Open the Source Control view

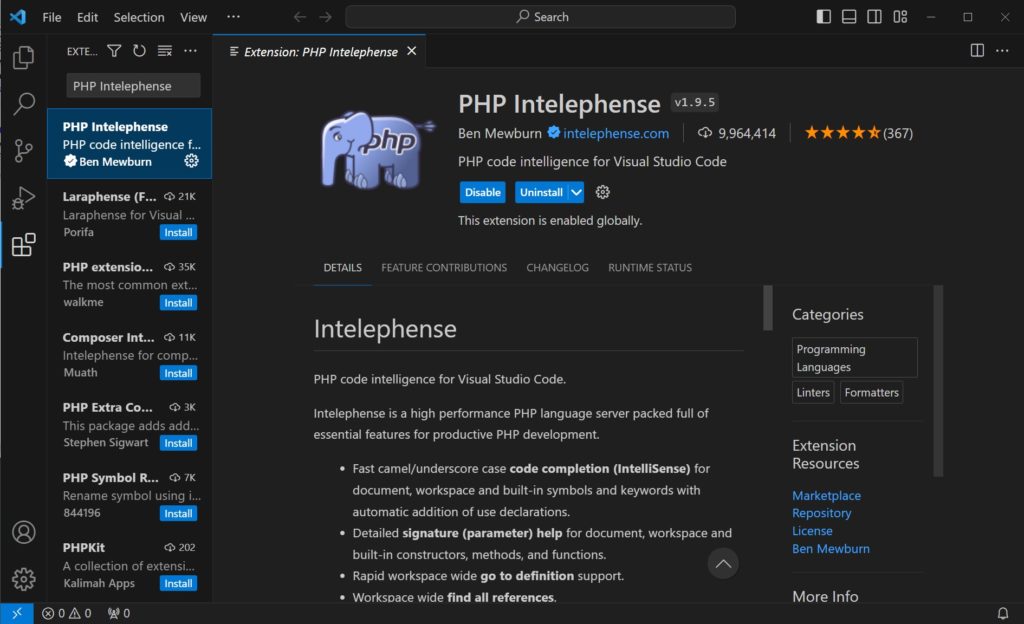click(24, 151)
